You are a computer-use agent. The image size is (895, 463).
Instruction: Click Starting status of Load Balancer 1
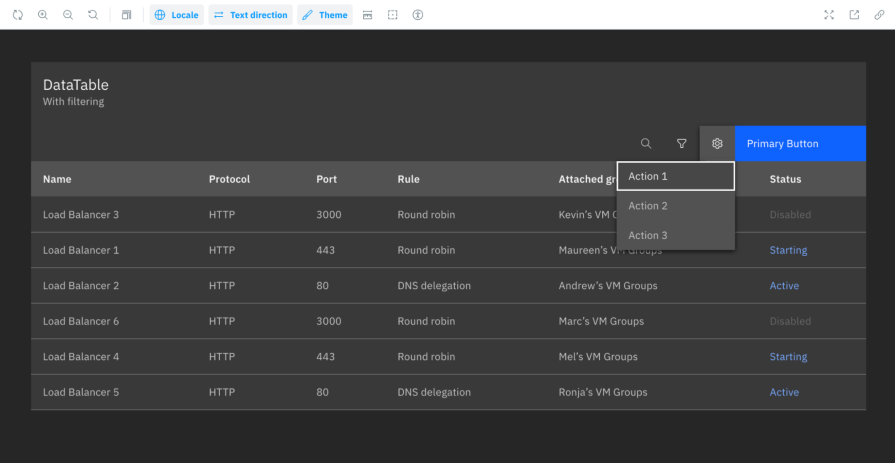[788, 250]
